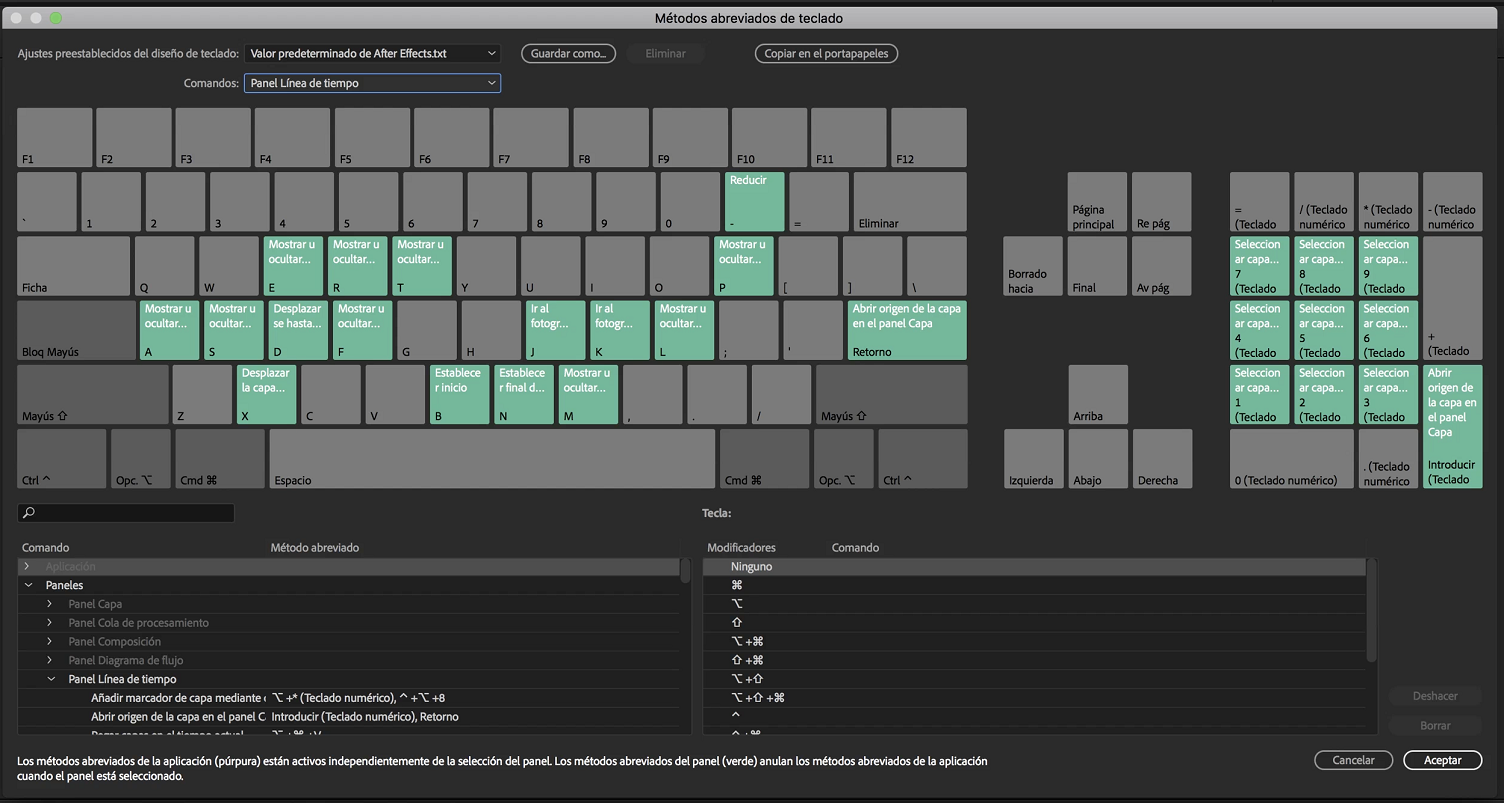Click the Guardar como... button

pos(569,53)
